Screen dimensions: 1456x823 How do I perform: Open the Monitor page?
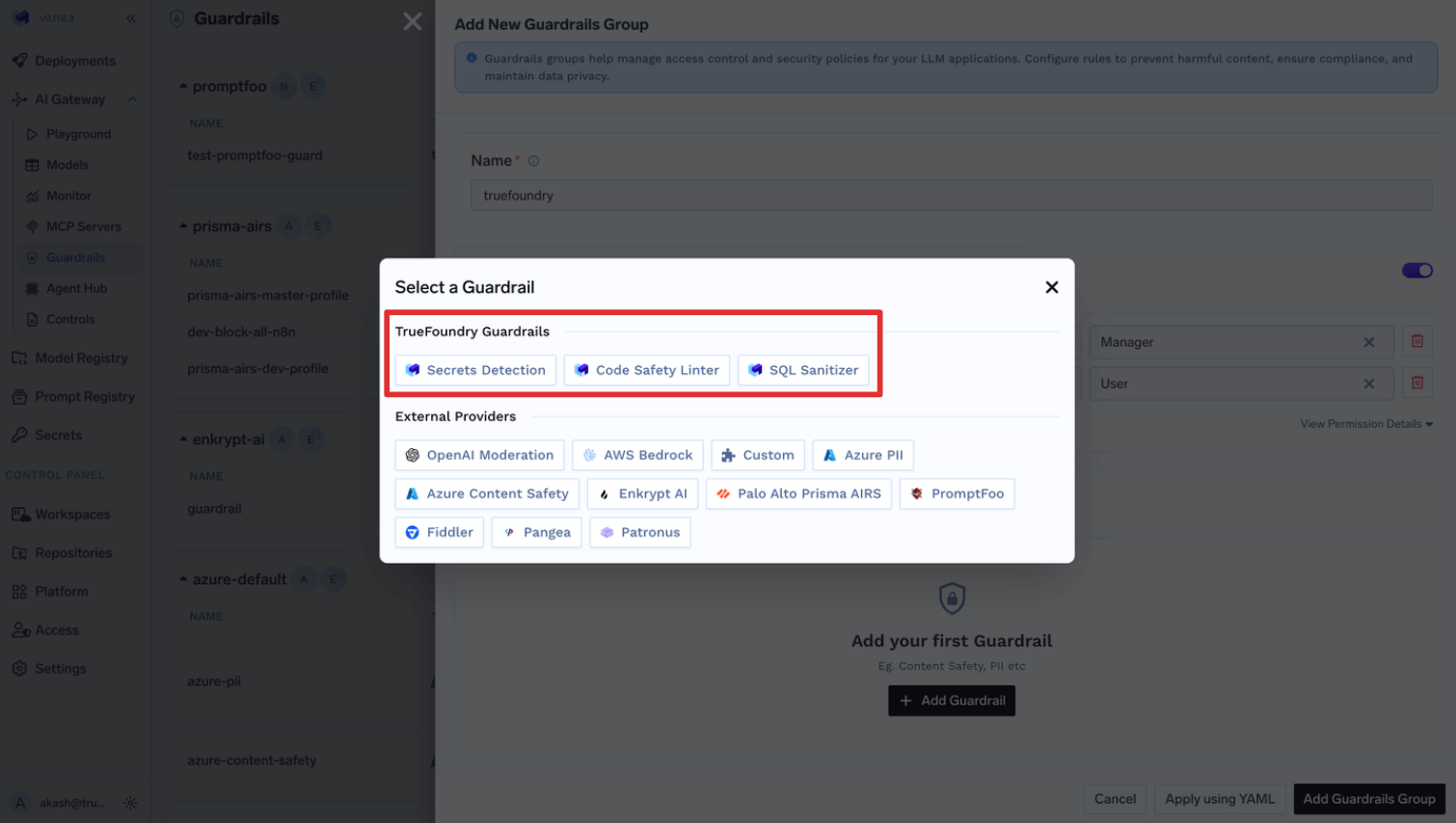68,196
